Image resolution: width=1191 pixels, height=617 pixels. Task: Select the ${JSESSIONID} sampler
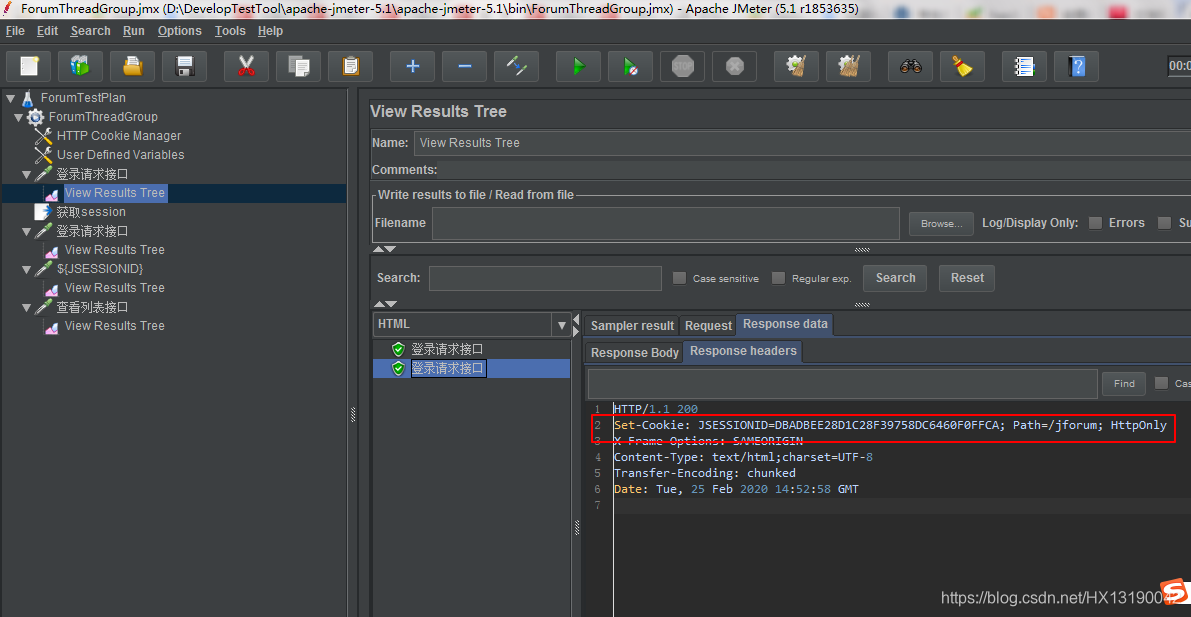point(100,269)
